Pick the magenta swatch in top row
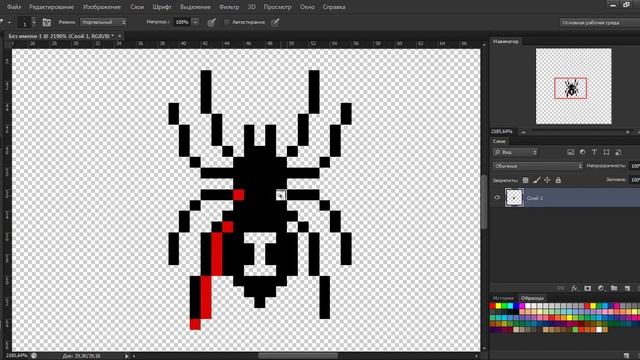Screen dimensions: 640x360 pos(522,306)
